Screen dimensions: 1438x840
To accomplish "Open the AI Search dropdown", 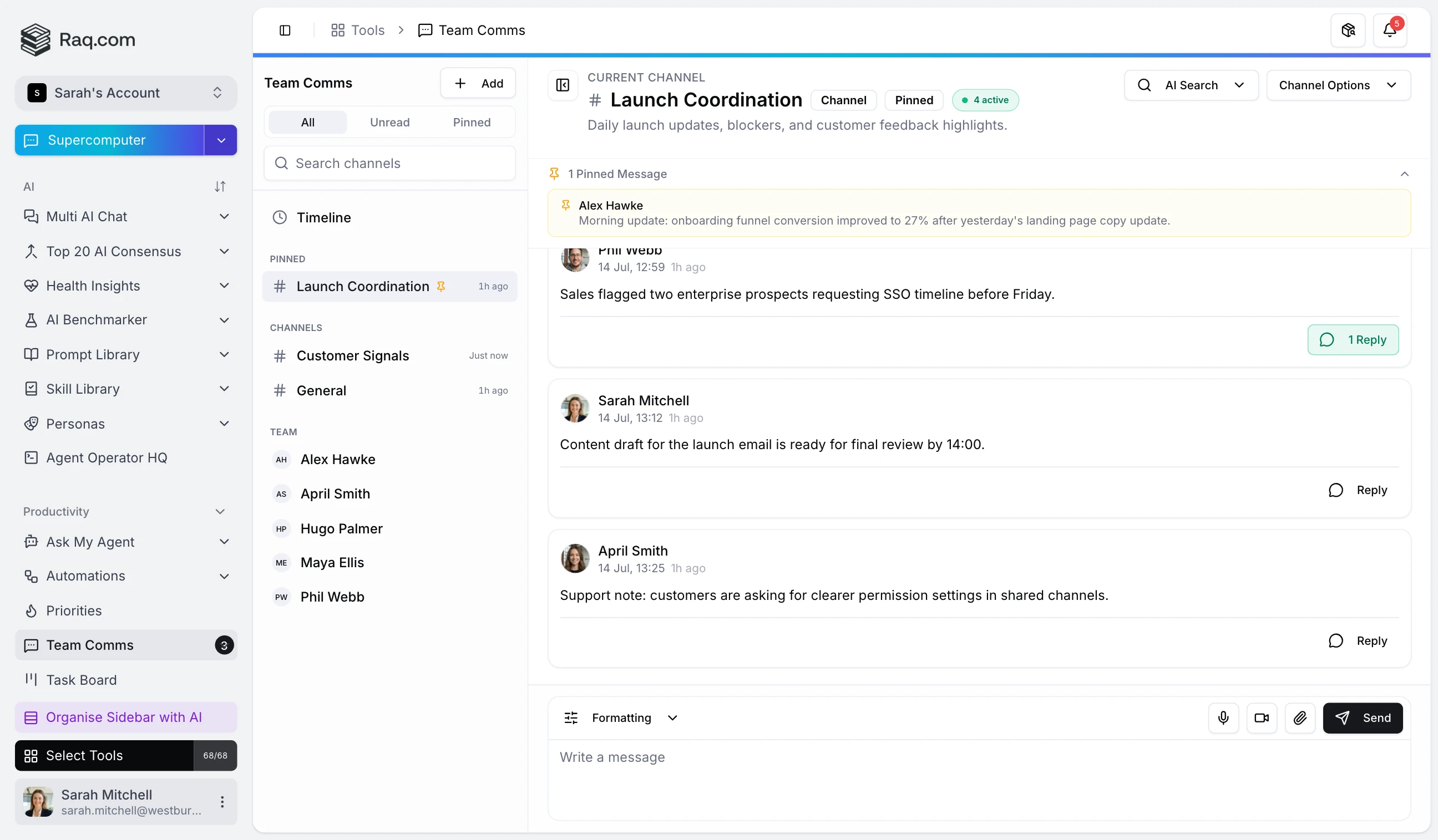I will coord(1191,85).
